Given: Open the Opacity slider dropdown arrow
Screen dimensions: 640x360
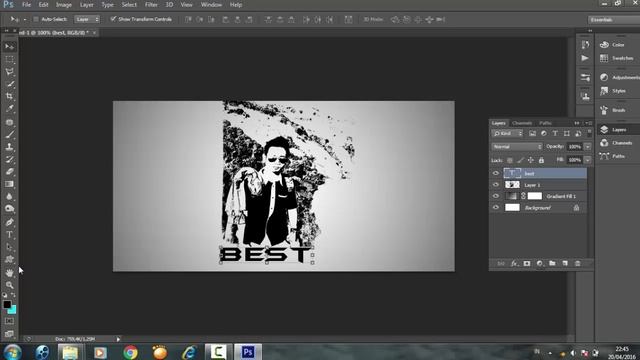Looking at the screenshot, I should (588, 147).
